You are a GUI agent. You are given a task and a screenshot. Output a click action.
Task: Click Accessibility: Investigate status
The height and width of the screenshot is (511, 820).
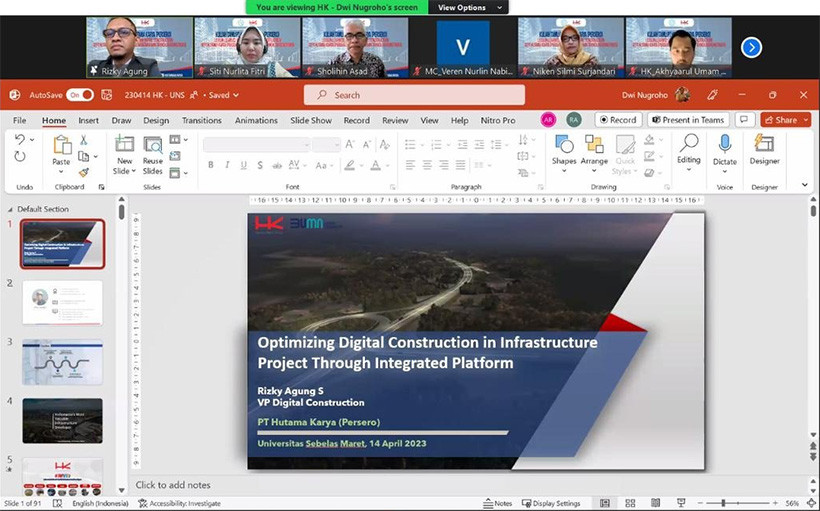(179, 503)
